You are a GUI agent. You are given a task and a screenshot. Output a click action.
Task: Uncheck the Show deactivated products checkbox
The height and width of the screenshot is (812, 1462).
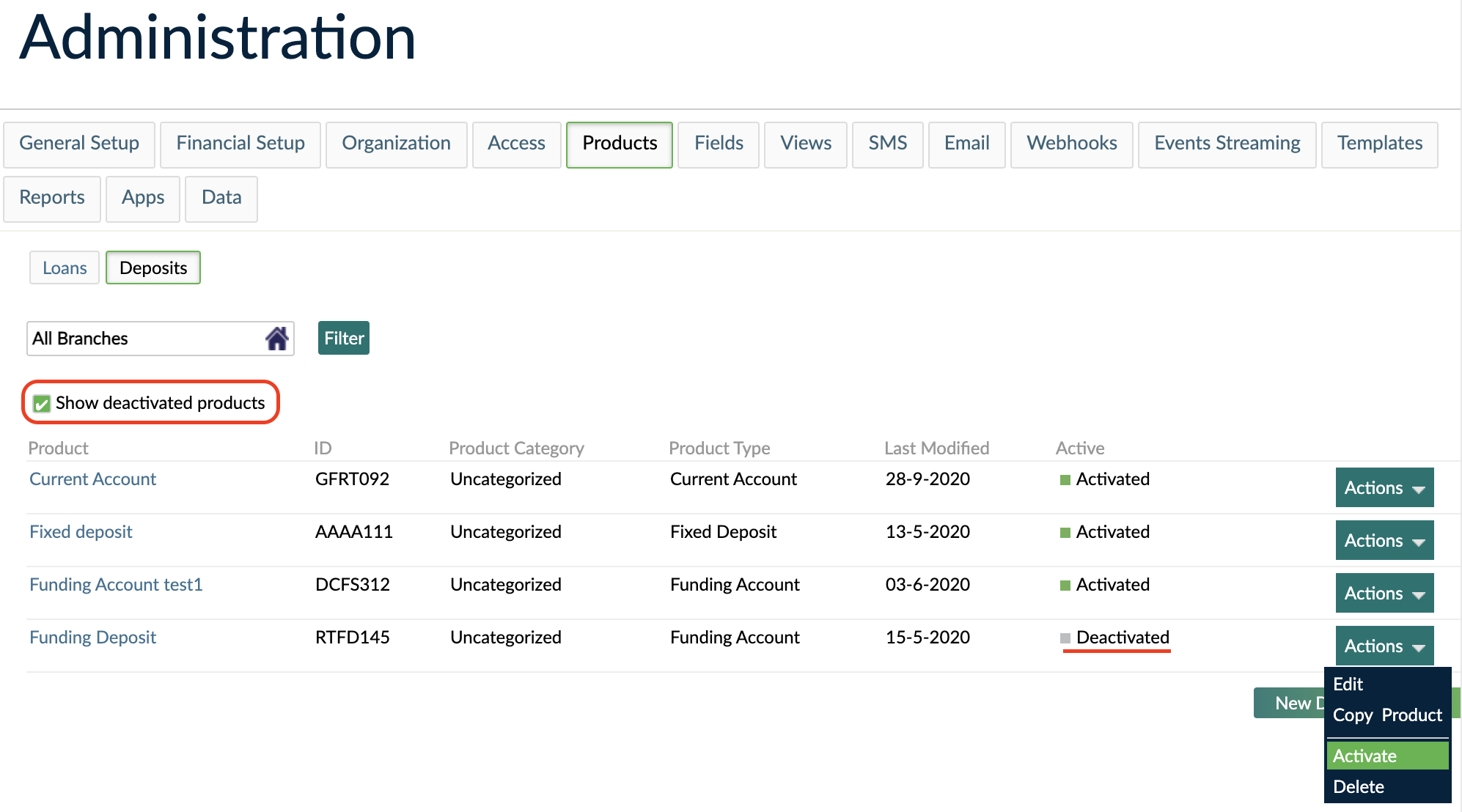[x=42, y=403]
